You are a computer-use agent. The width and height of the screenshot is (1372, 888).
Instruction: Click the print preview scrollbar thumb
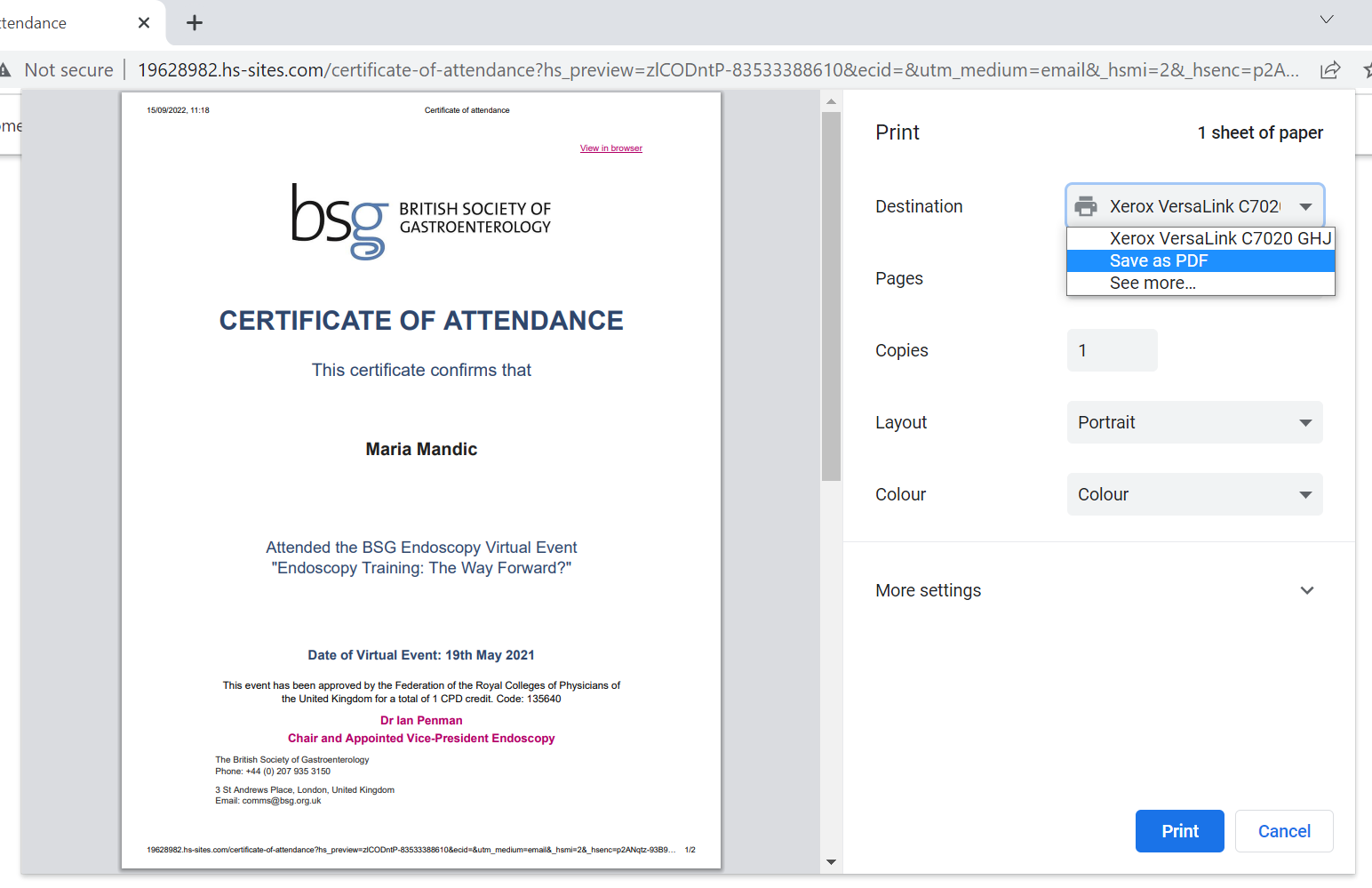831,296
